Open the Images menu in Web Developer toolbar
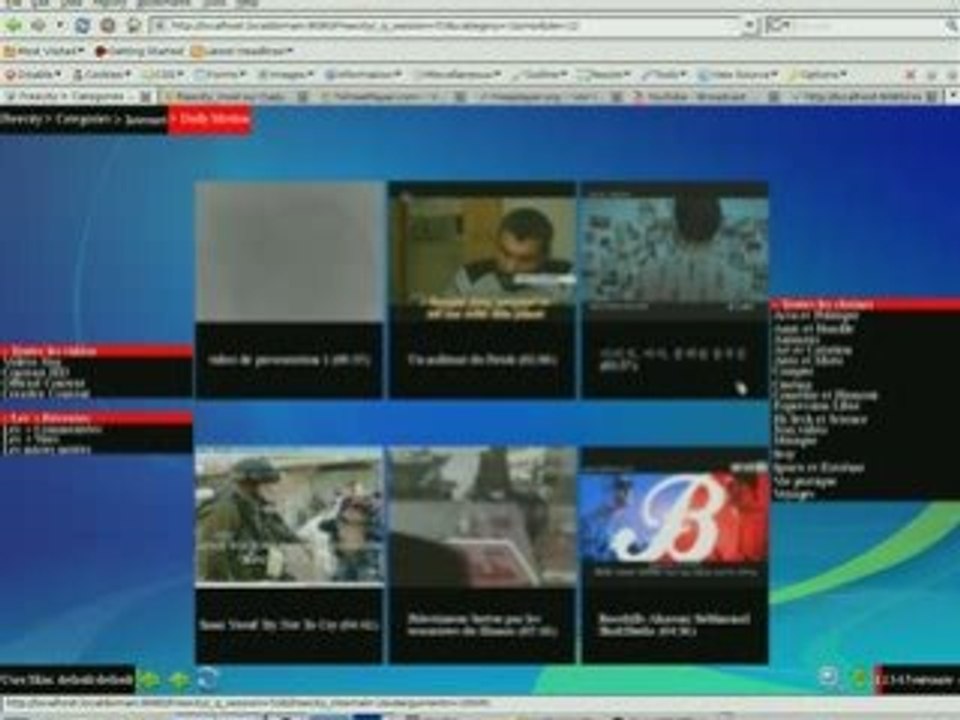 point(285,75)
